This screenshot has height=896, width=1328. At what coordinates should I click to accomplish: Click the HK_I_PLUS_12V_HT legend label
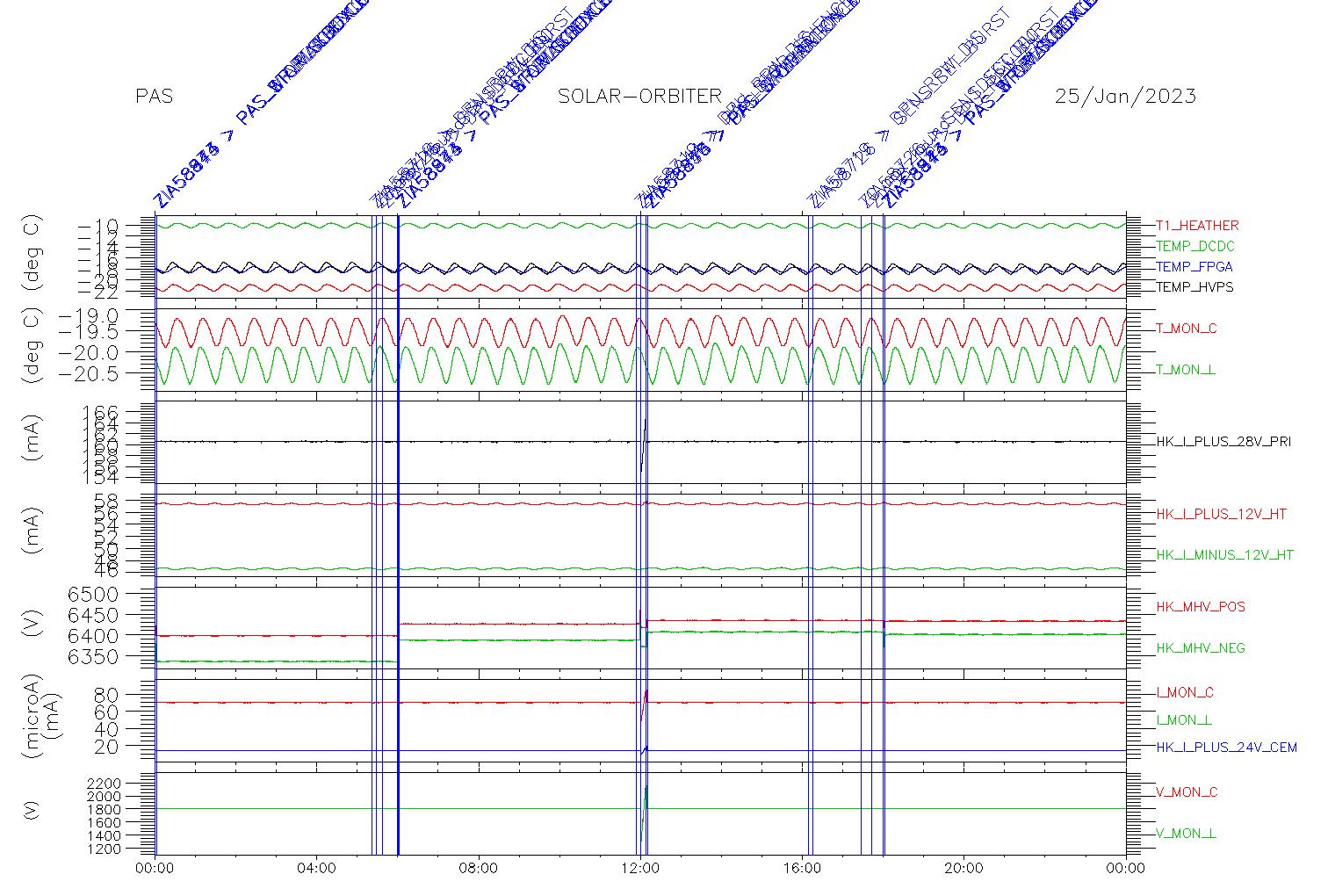click(1222, 514)
